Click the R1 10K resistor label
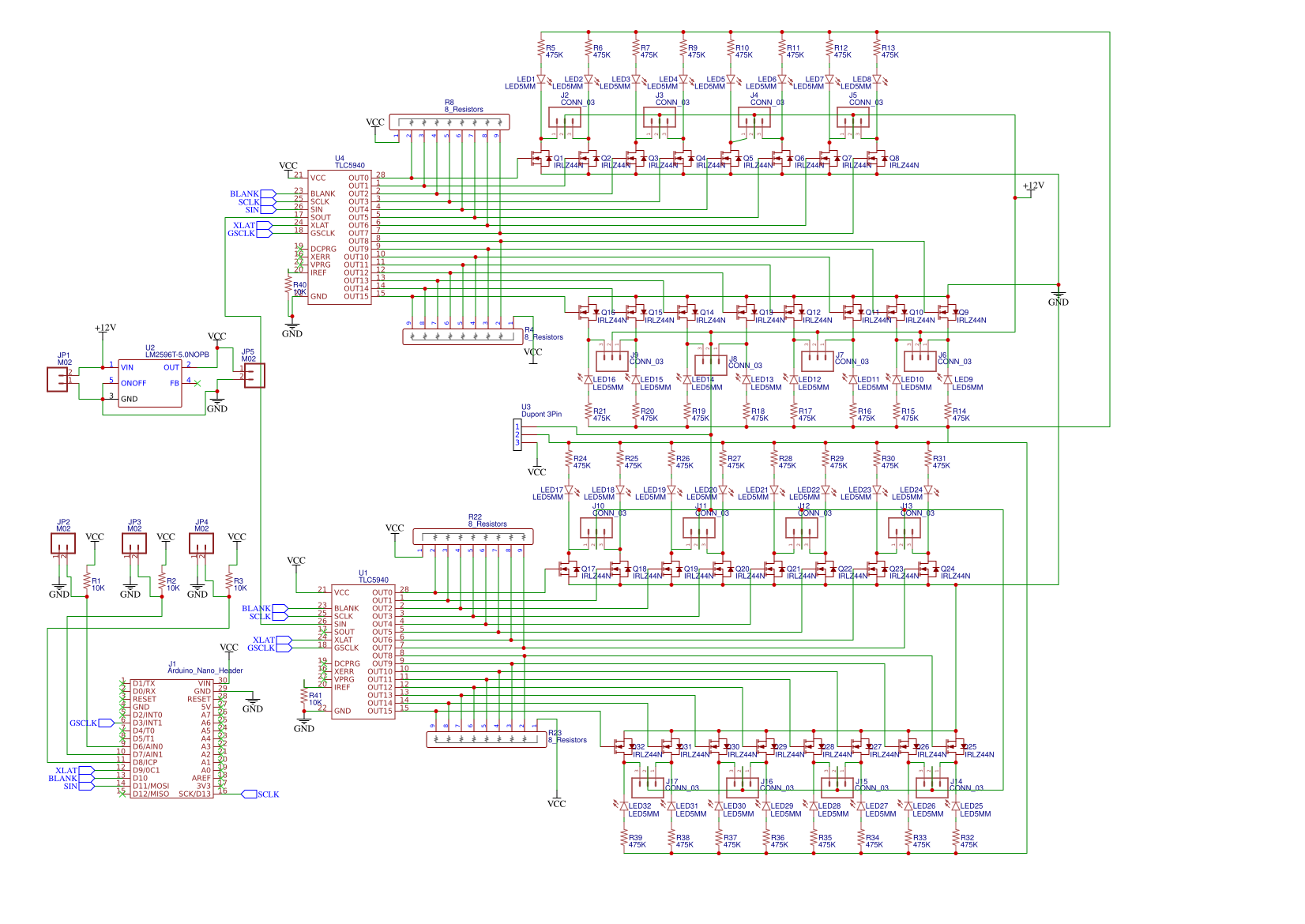Screen dimensions: 1305x924 click(x=98, y=584)
